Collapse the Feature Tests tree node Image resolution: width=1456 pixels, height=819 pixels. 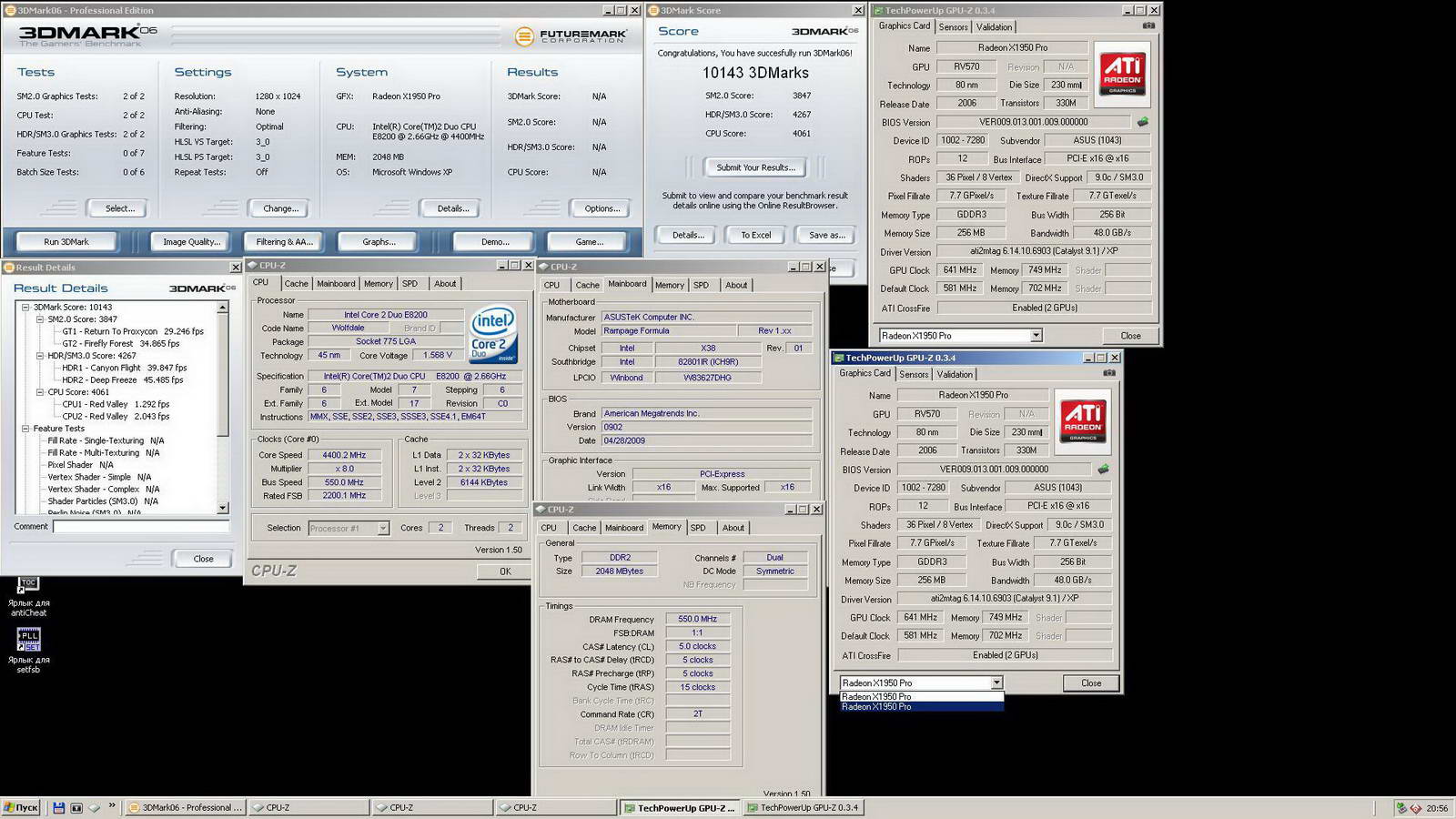pos(25,429)
